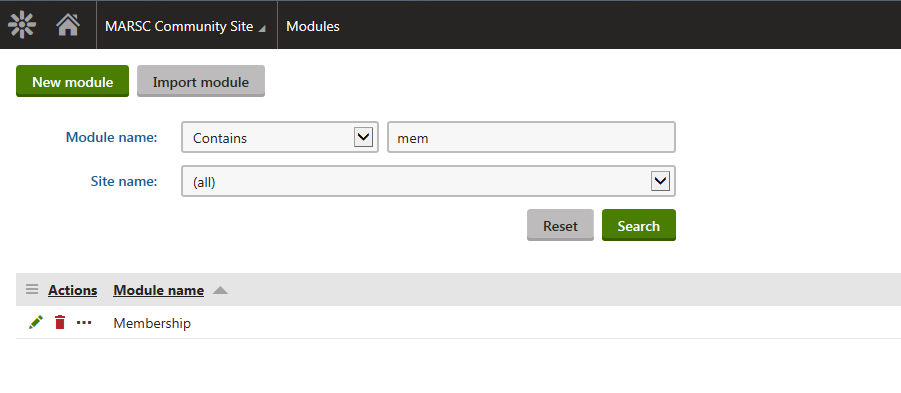The image size is (901, 393).
Task: Click Import module button
Action: point(201,81)
